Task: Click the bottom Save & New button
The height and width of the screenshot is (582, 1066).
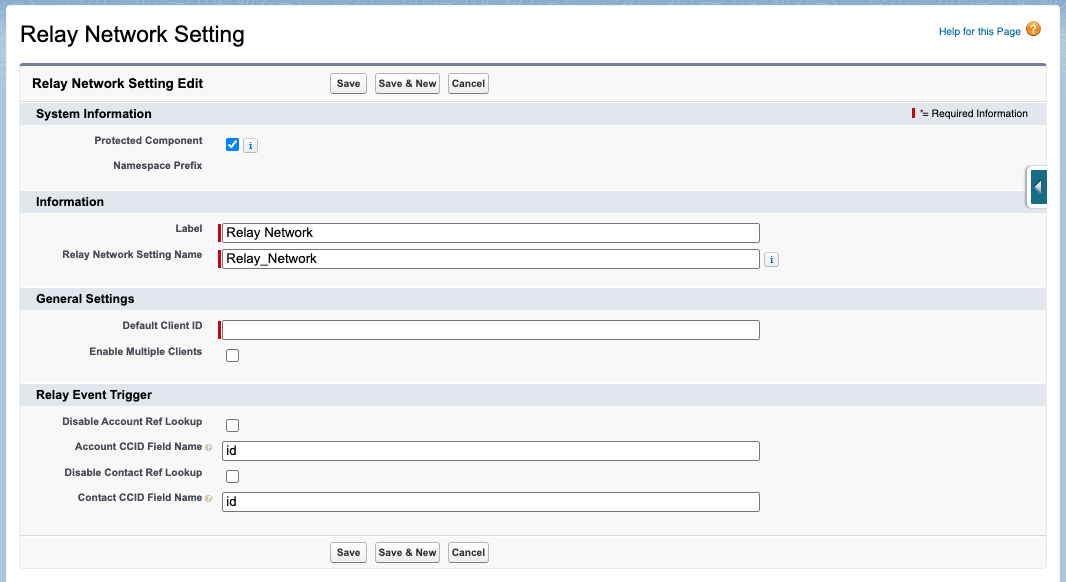Action: point(408,553)
